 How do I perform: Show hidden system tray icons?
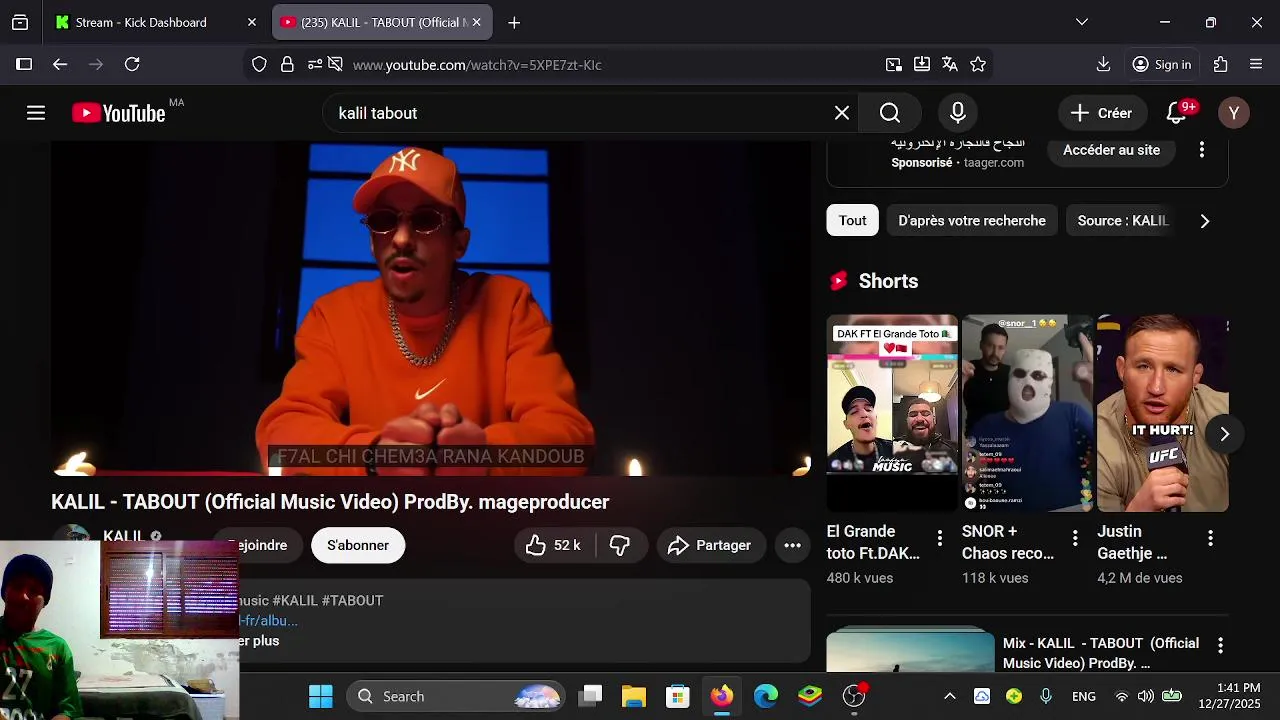(950, 696)
